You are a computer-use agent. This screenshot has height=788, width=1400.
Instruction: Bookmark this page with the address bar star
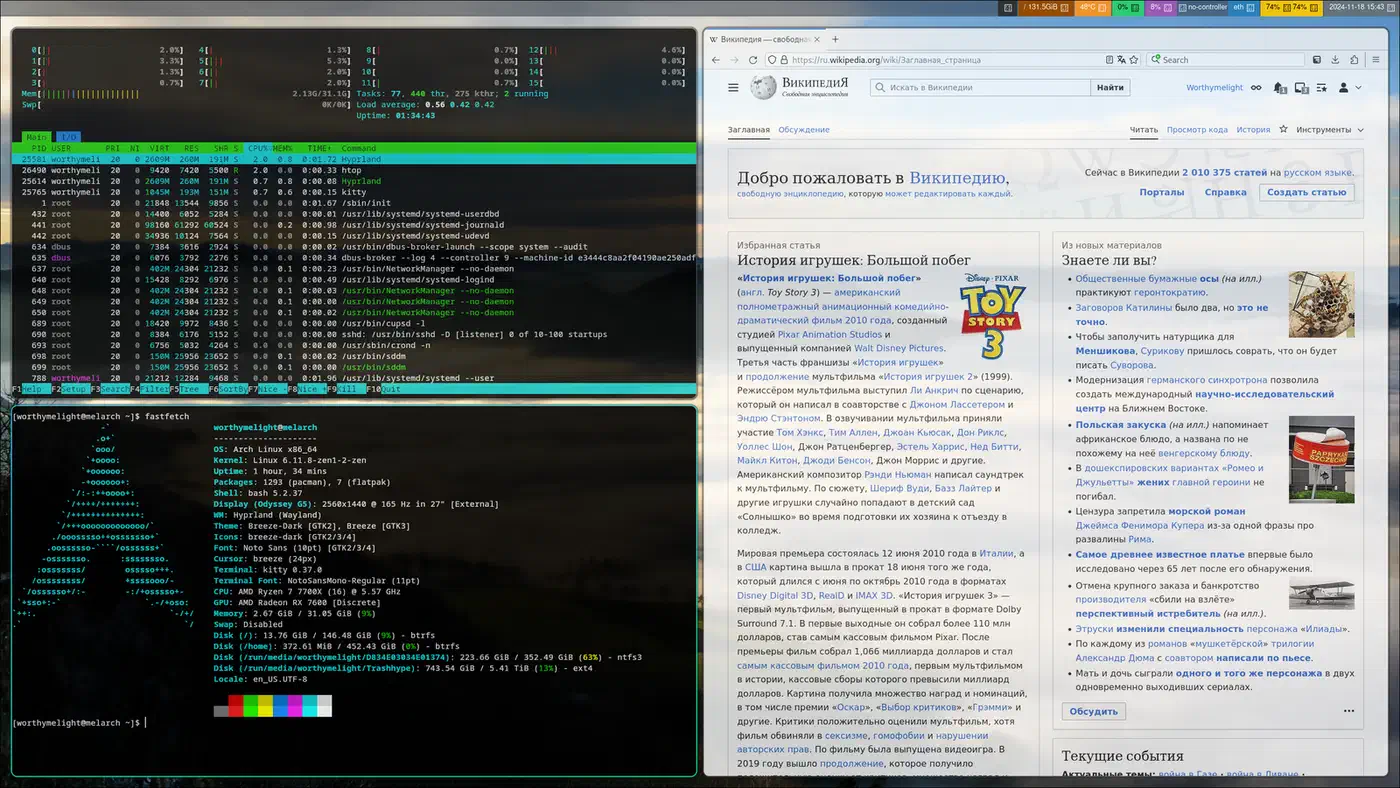(1135, 60)
